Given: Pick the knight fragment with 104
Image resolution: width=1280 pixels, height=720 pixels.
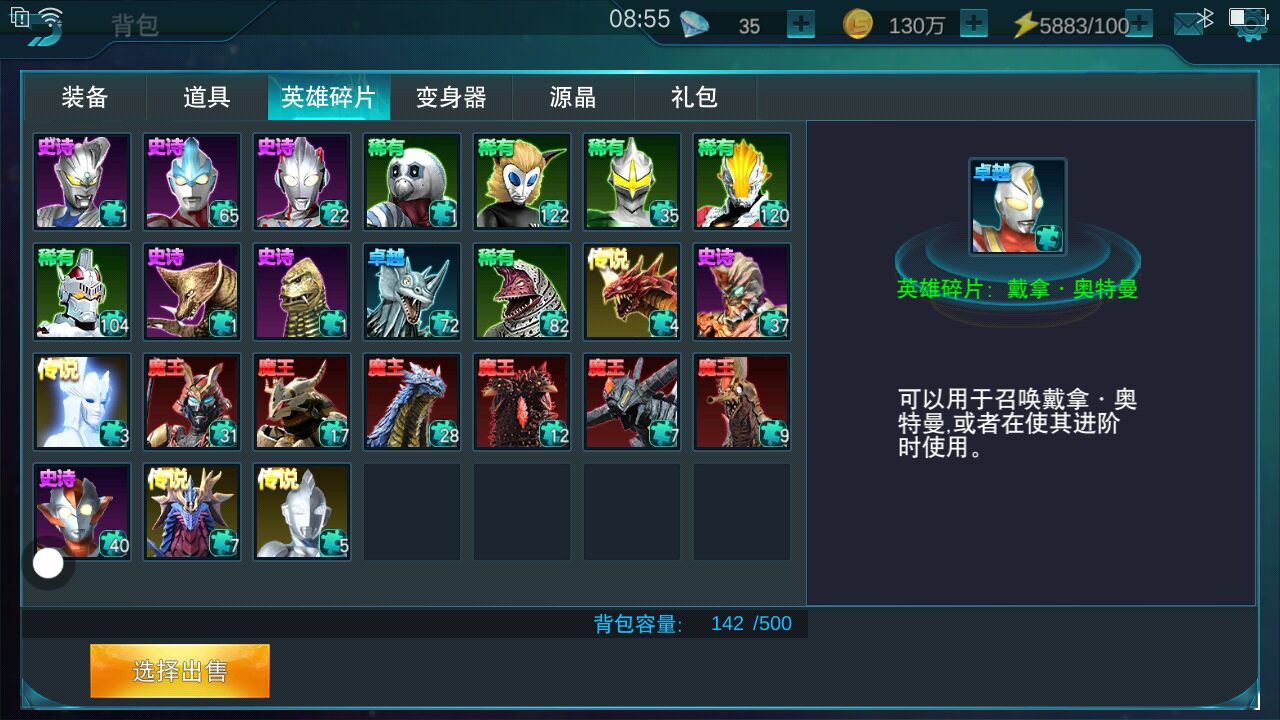Looking at the screenshot, I should (x=82, y=291).
